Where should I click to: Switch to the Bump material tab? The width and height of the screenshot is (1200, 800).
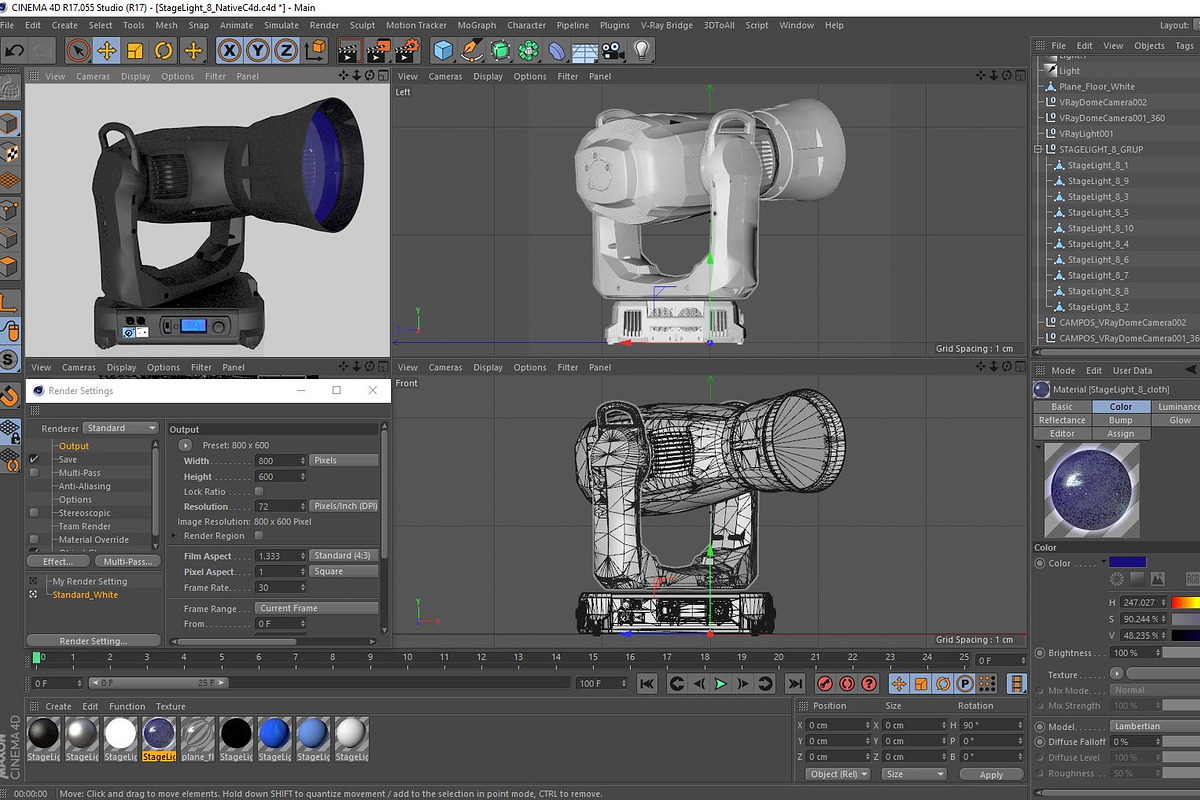coord(1121,420)
